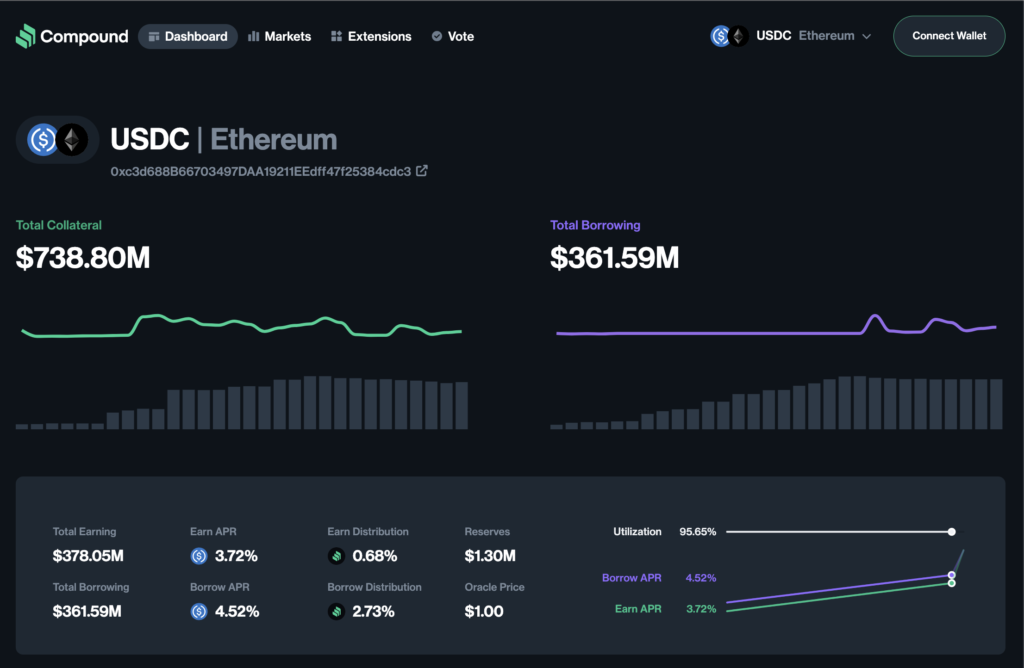
Task: Switch to the Vote tab
Action: coord(453,37)
